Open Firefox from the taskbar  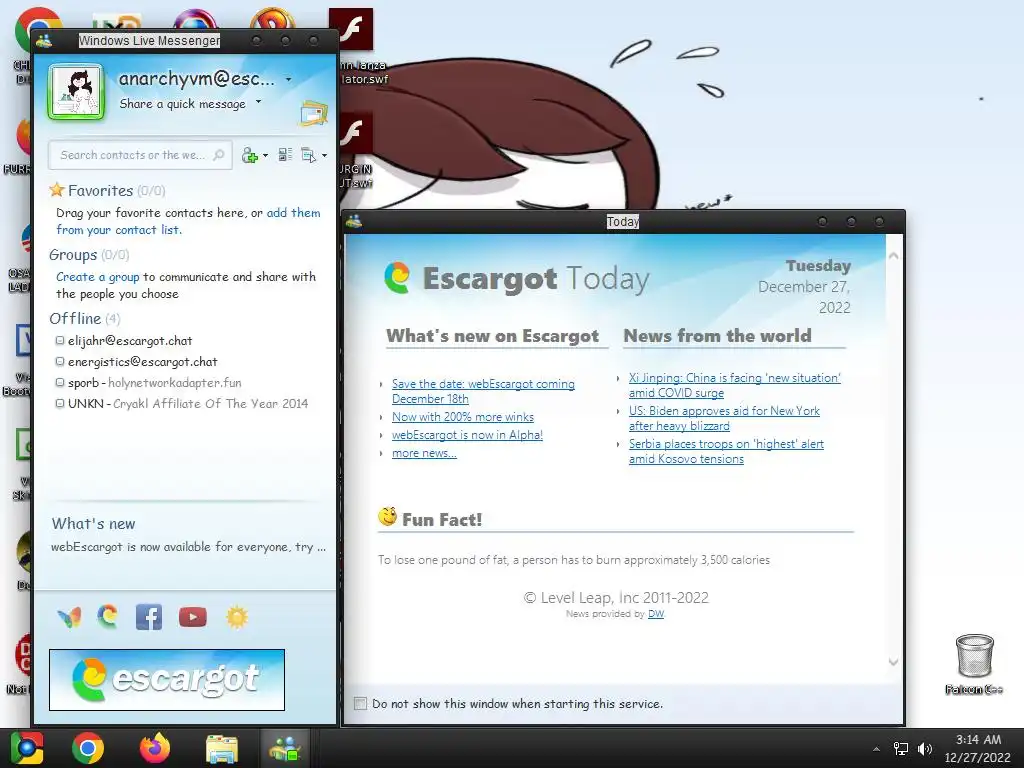point(155,748)
